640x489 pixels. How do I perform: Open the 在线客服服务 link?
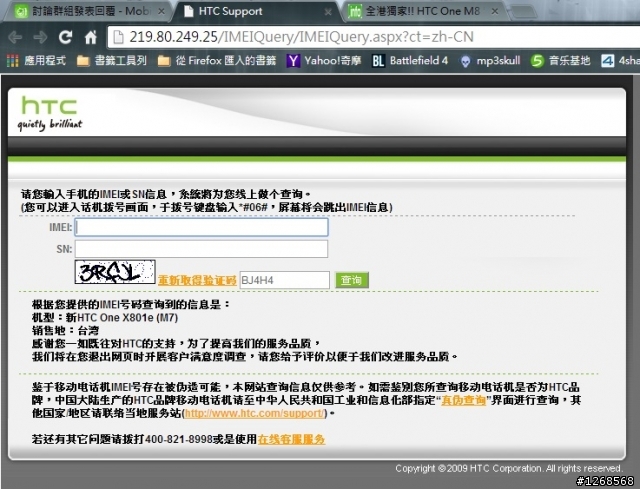pyautogui.click(x=291, y=439)
